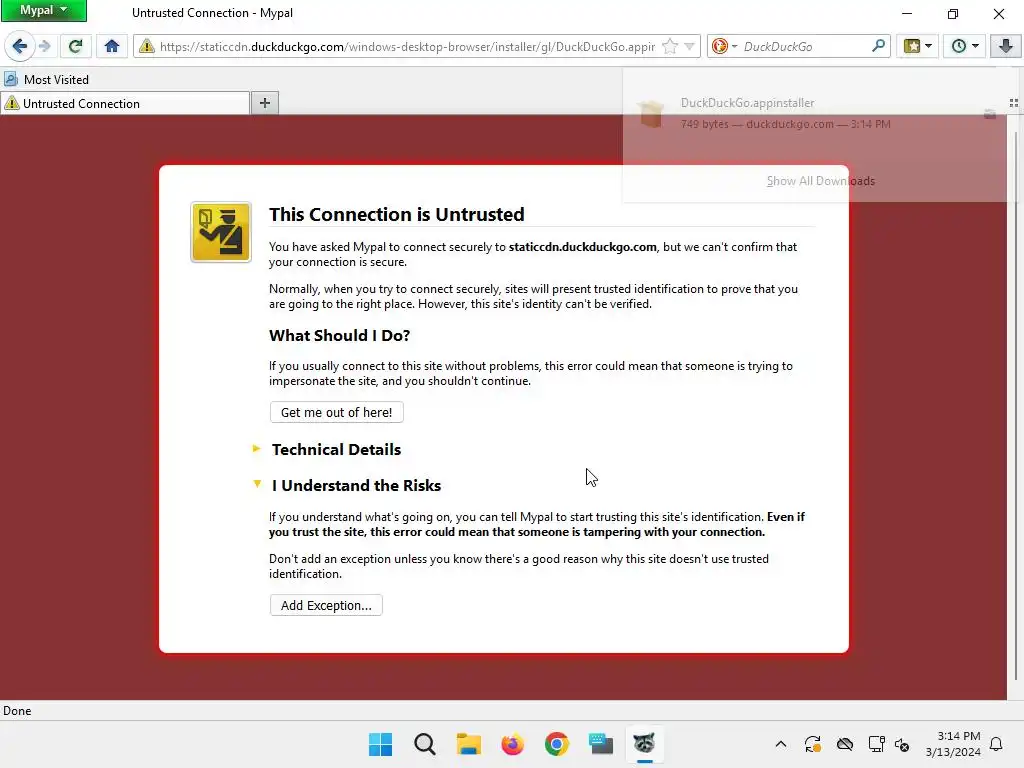Click Show All Downloads link
Viewport: 1024px width, 768px height.
(x=820, y=181)
